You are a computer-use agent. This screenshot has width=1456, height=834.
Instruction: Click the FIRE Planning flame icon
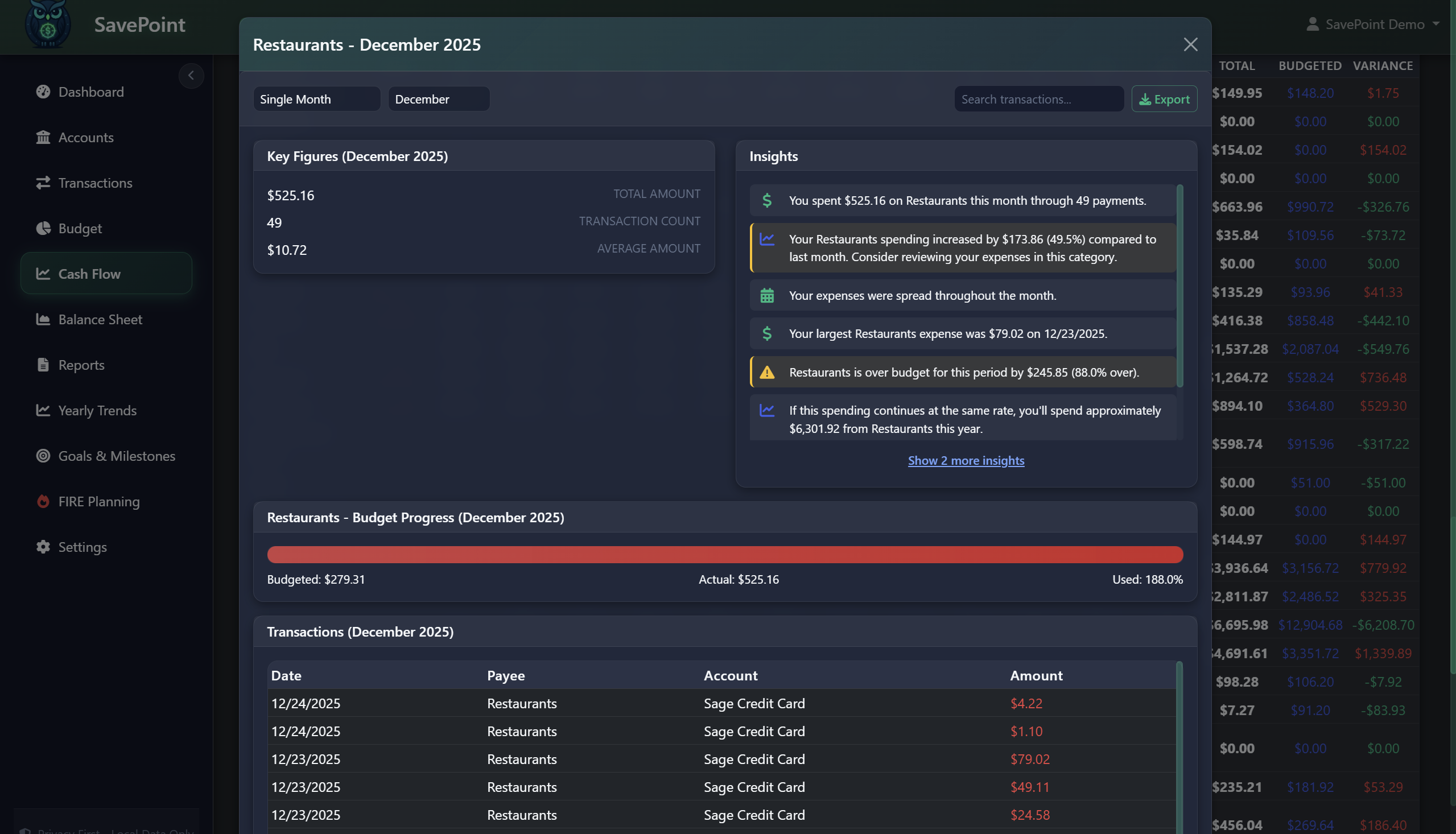[43, 501]
